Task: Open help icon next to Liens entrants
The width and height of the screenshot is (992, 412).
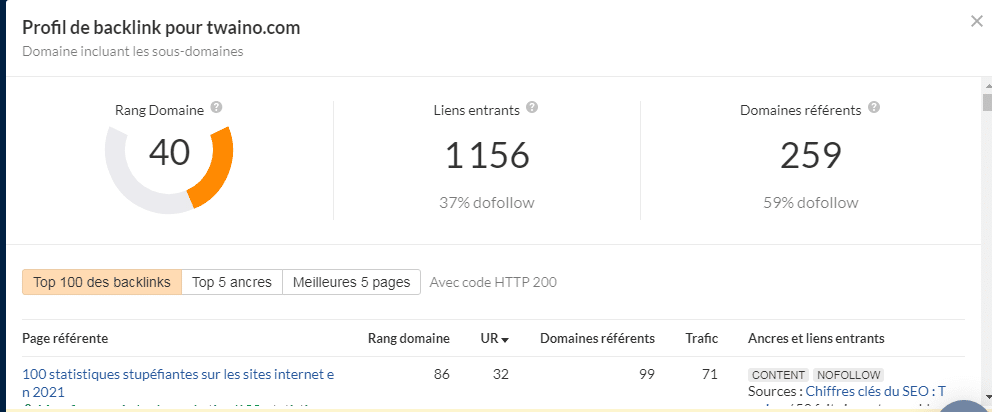Action: point(532,108)
